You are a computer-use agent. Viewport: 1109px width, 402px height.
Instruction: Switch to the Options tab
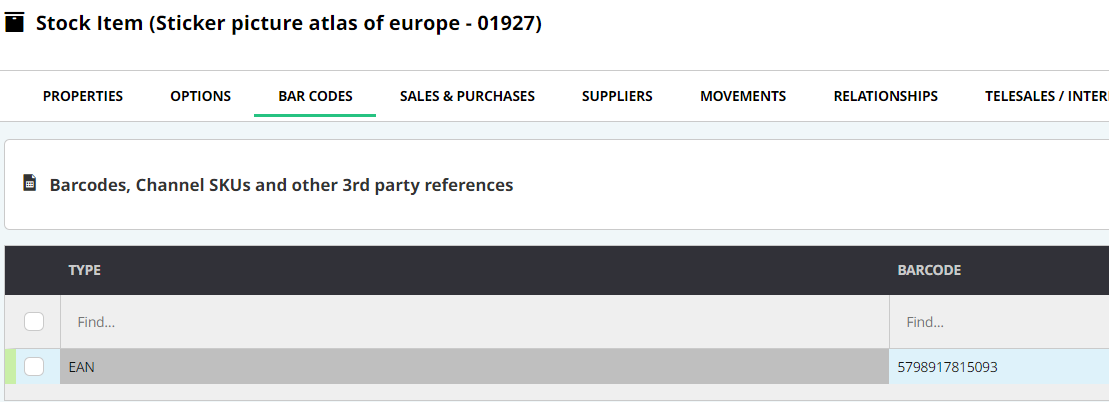click(200, 96)
